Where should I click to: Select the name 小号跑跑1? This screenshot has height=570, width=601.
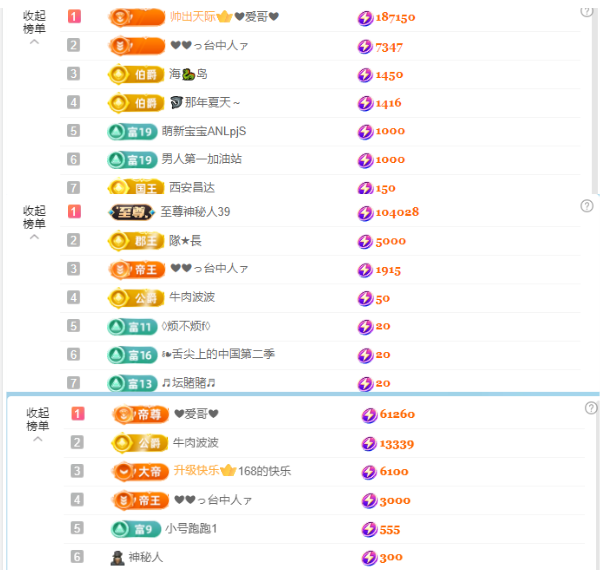click(191, 529)
